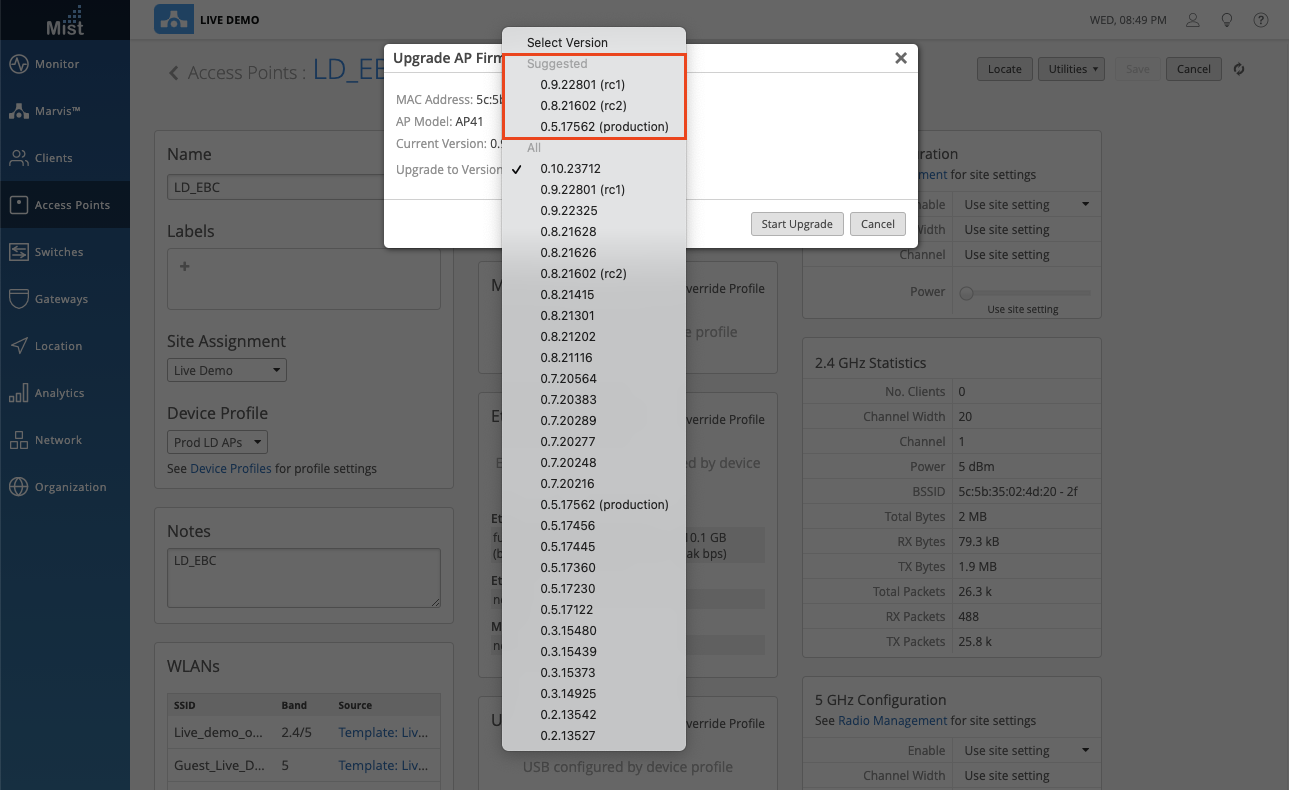Choose version 0.2.13527

click(x=594, y=735)
